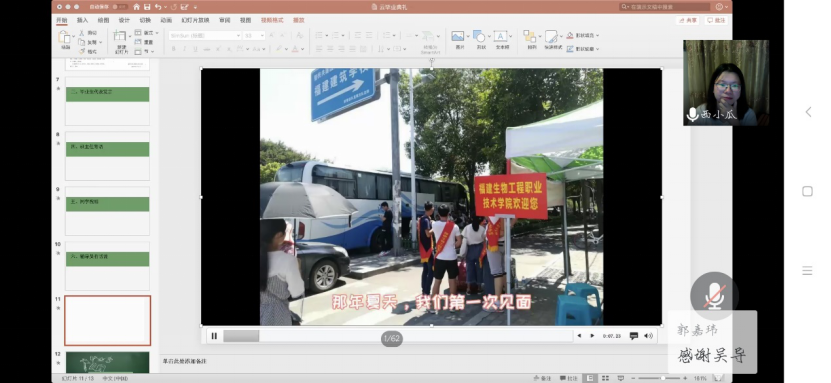Pause the slide video playback
Screen dimensions: 831x383
(214, 336)
